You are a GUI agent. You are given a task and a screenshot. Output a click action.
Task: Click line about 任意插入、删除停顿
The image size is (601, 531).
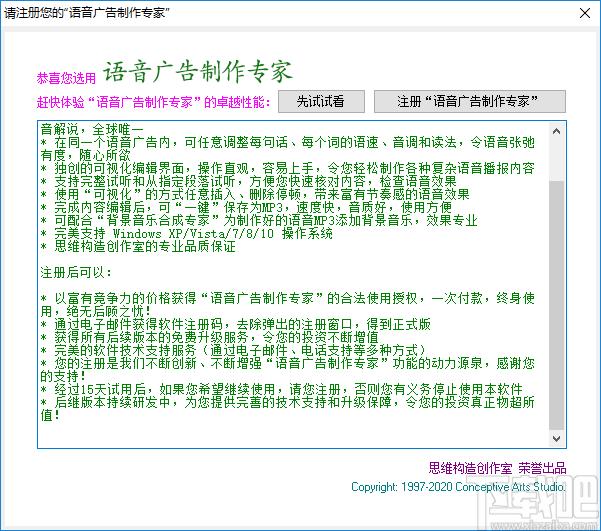255,194
